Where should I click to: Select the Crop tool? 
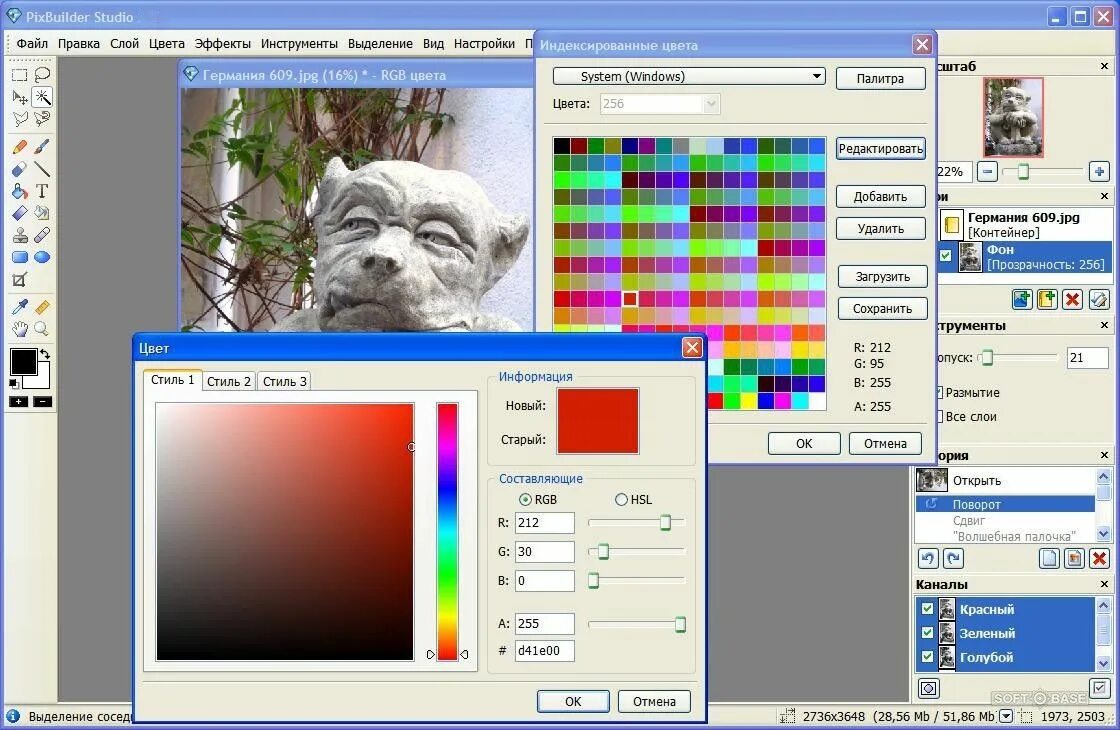pos(19,280)
